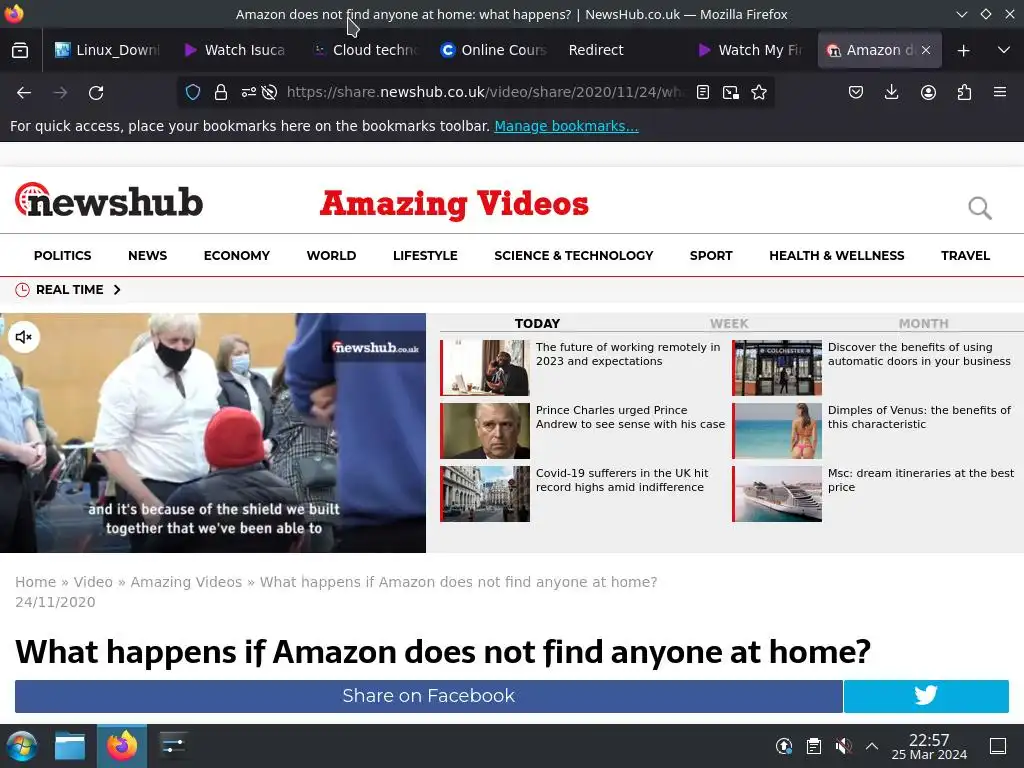This screenshot has width=1024, height=768.
Task: Click the newshub logo
Action: (109, 200)
